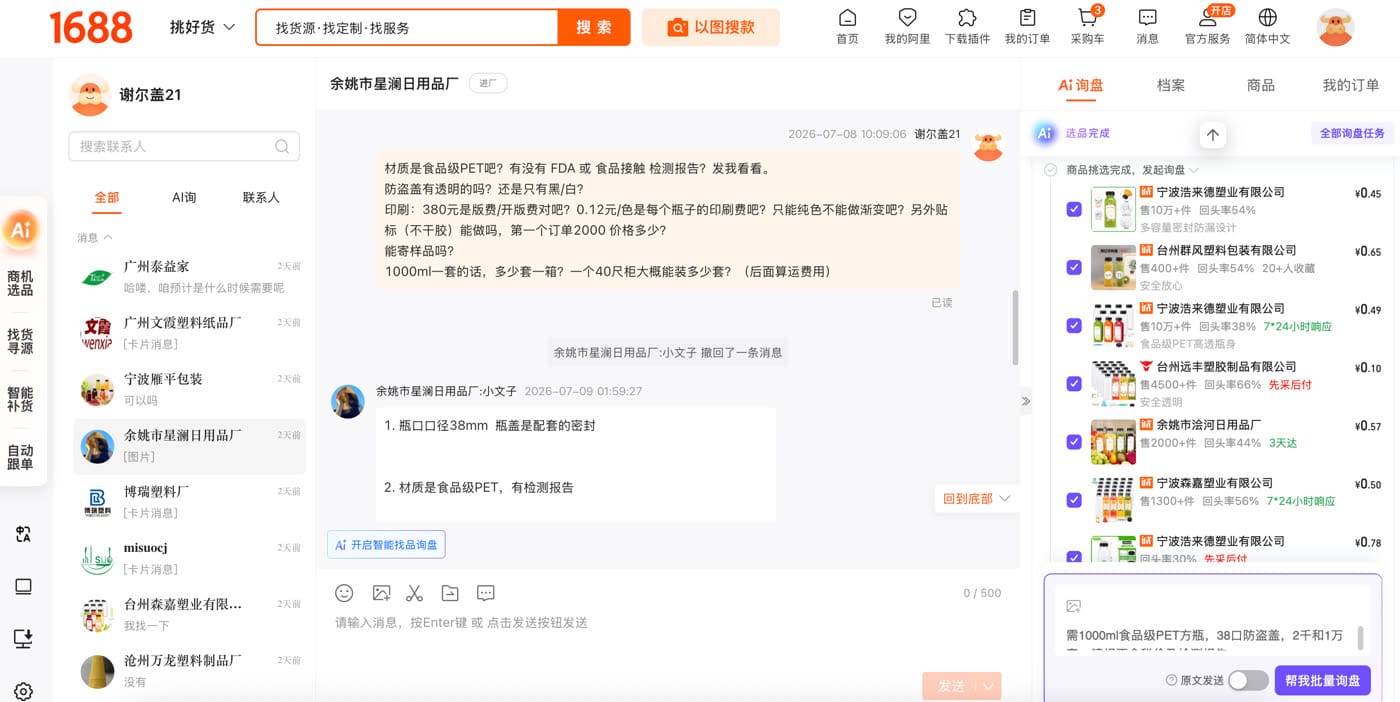
Task: Focus the 搜索联系人 input field
Action: [x=184, y=146]
